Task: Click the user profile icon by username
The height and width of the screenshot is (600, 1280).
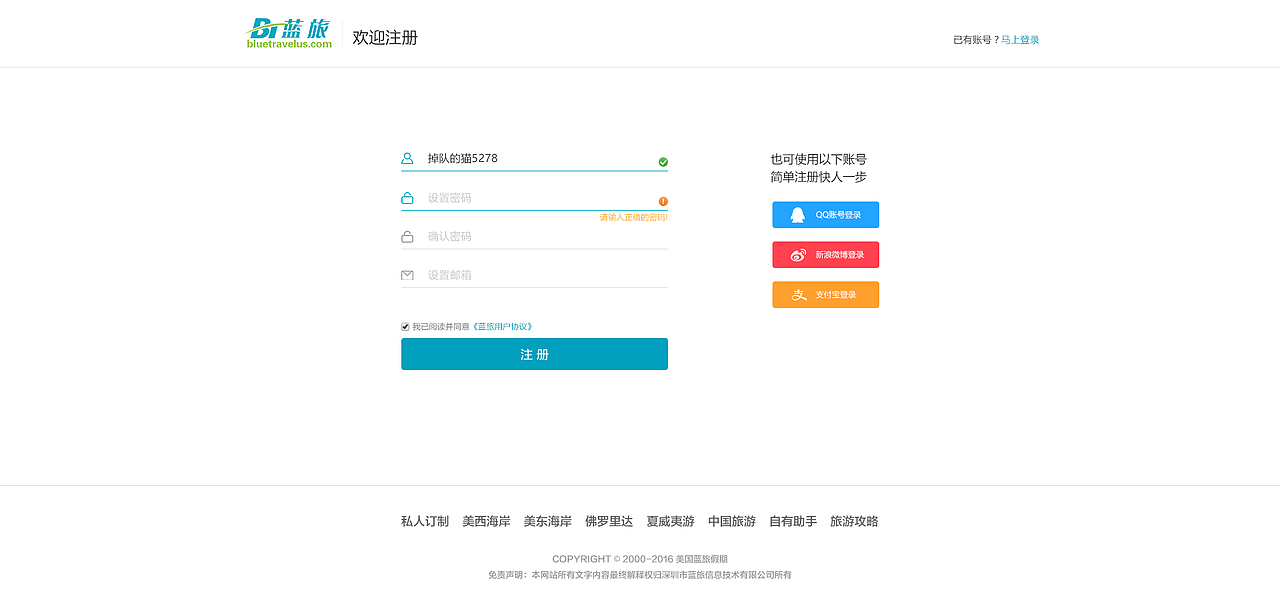Action: (x=407, y=158)
